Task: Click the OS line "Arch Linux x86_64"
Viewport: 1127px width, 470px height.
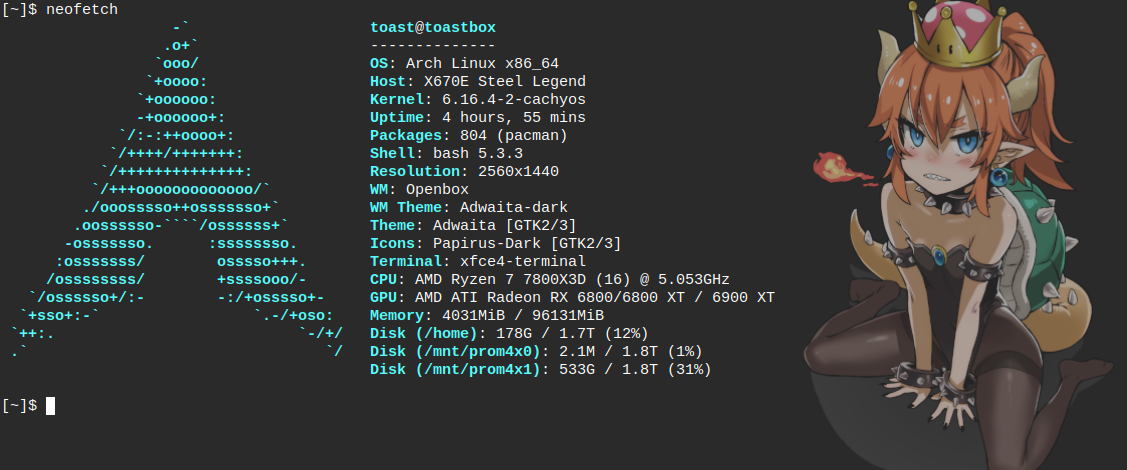Action: point(482,64)
